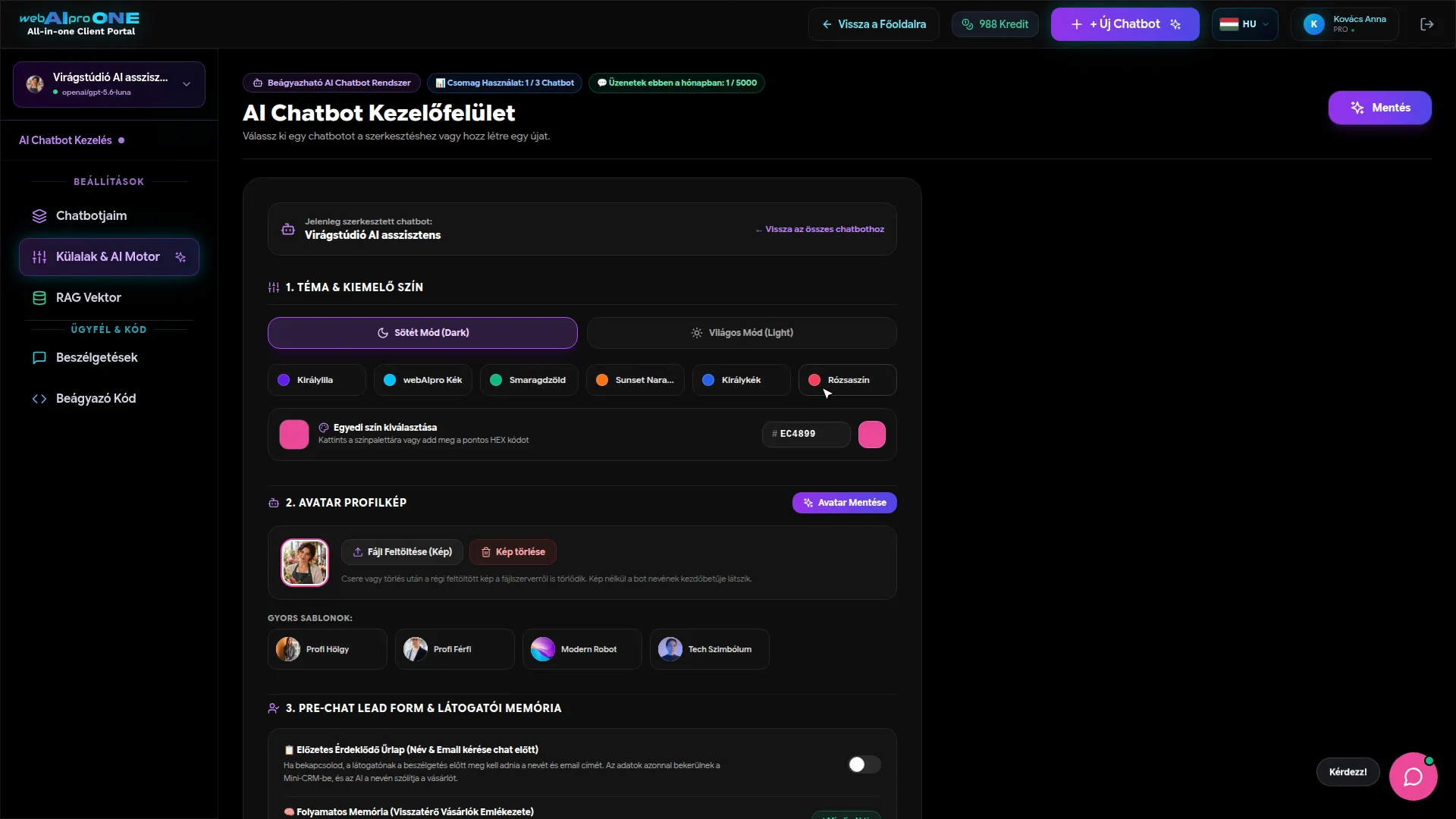Open the pink chat bubble widget

point(1413,777)
